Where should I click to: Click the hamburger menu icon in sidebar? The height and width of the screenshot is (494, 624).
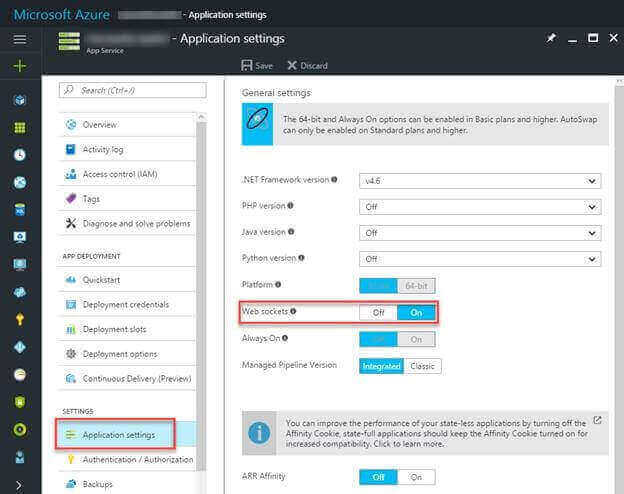[20, 39]
